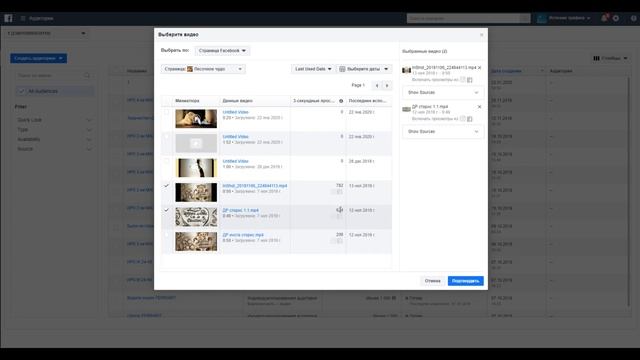Expand the Quick Look filter
Screen dimensions: 640x360
54,120
